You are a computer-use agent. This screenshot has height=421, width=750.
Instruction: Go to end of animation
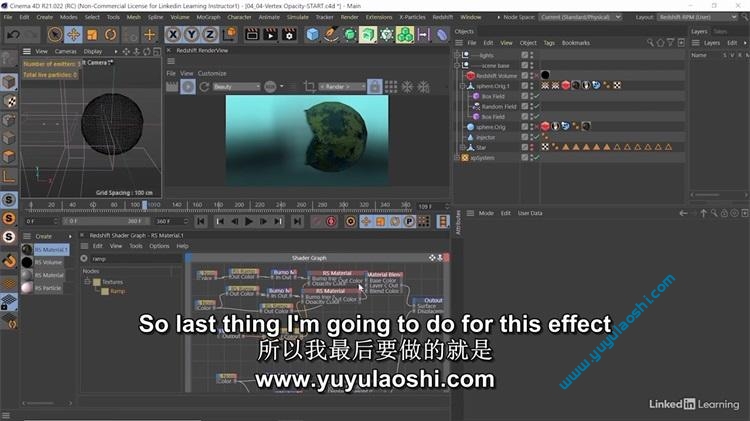coord(298,222)
